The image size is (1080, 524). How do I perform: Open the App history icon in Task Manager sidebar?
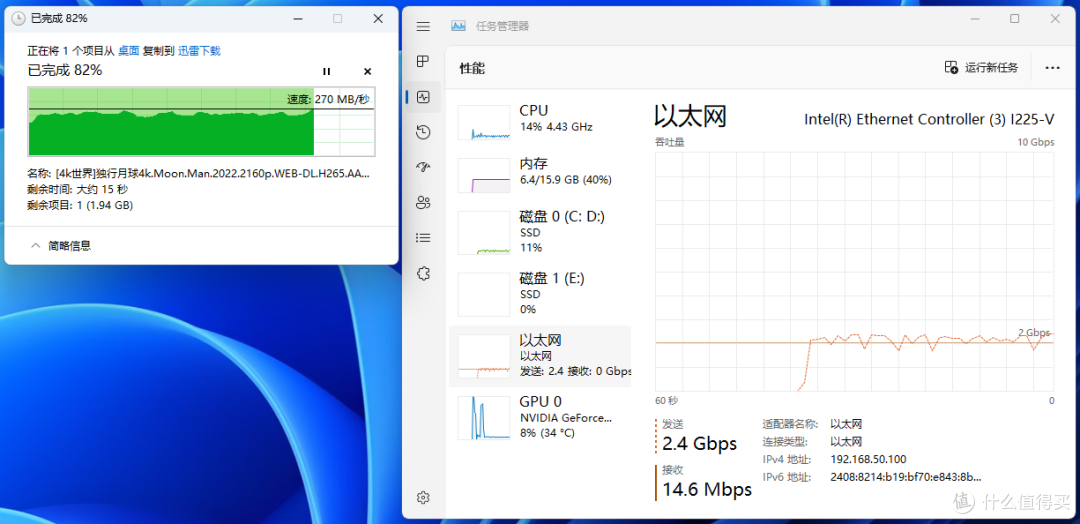click(424, 132)
